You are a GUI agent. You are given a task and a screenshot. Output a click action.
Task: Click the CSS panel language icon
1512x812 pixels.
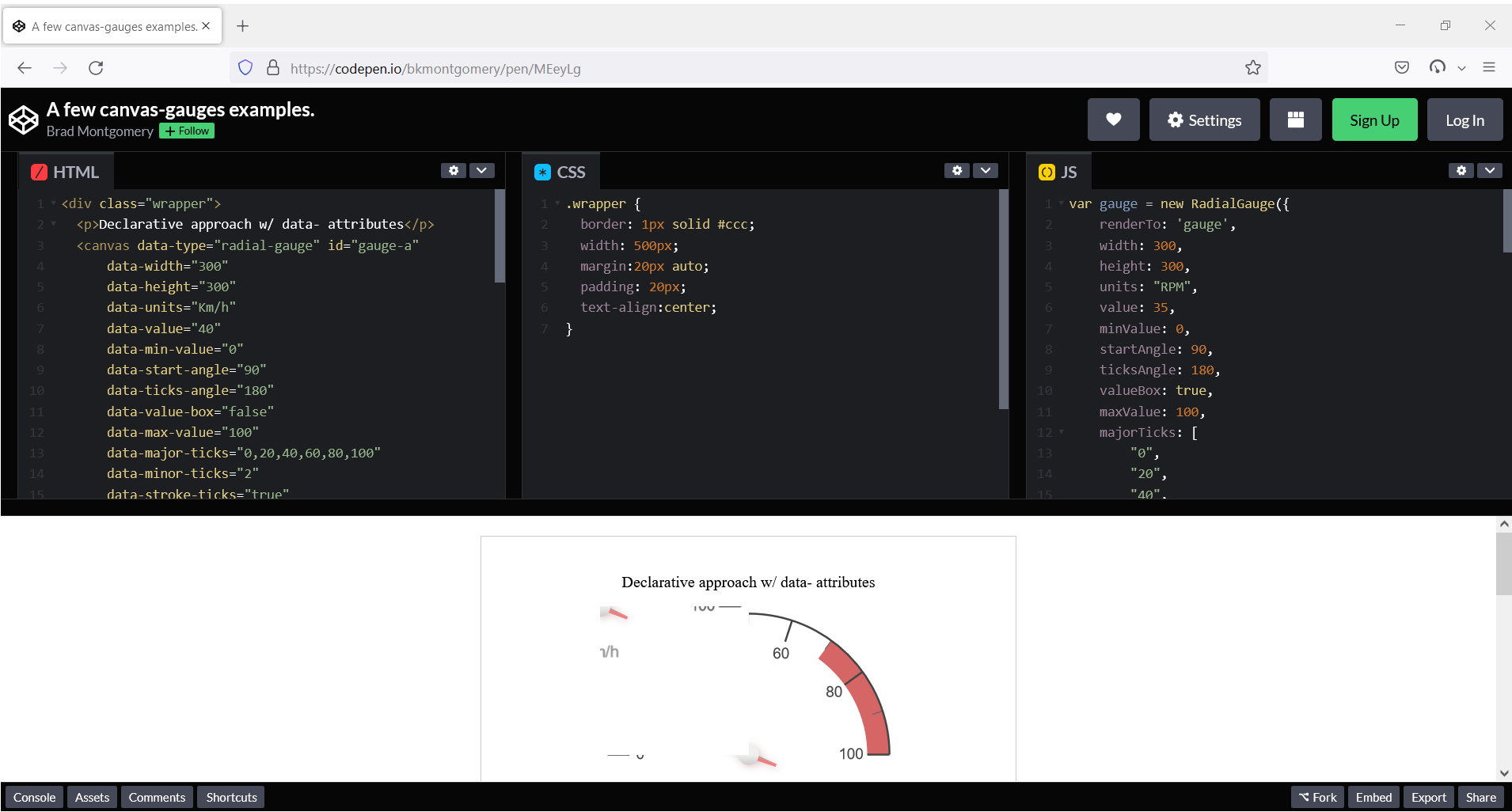pyautogui.click(x=542, y=171)
